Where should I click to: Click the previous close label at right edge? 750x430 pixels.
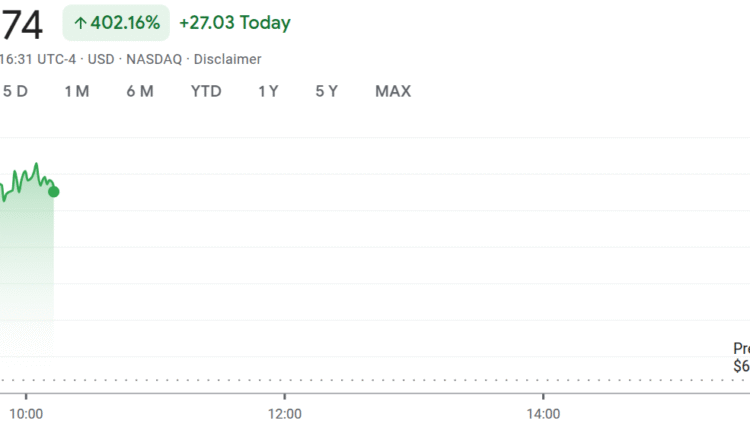point(740,357)
